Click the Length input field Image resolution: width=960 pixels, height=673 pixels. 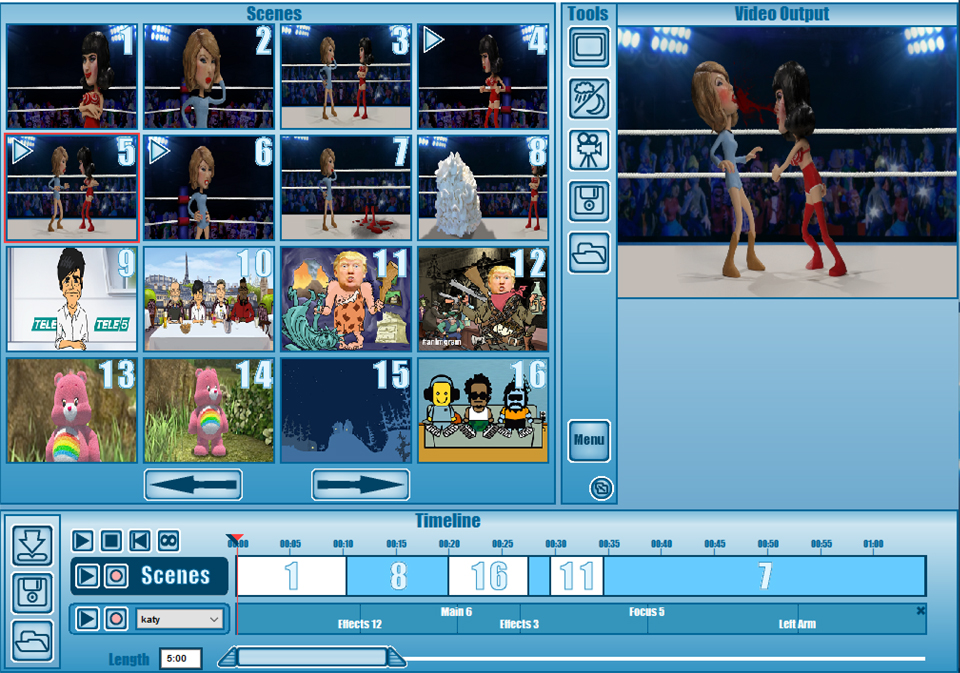click(x=181, y=658)
